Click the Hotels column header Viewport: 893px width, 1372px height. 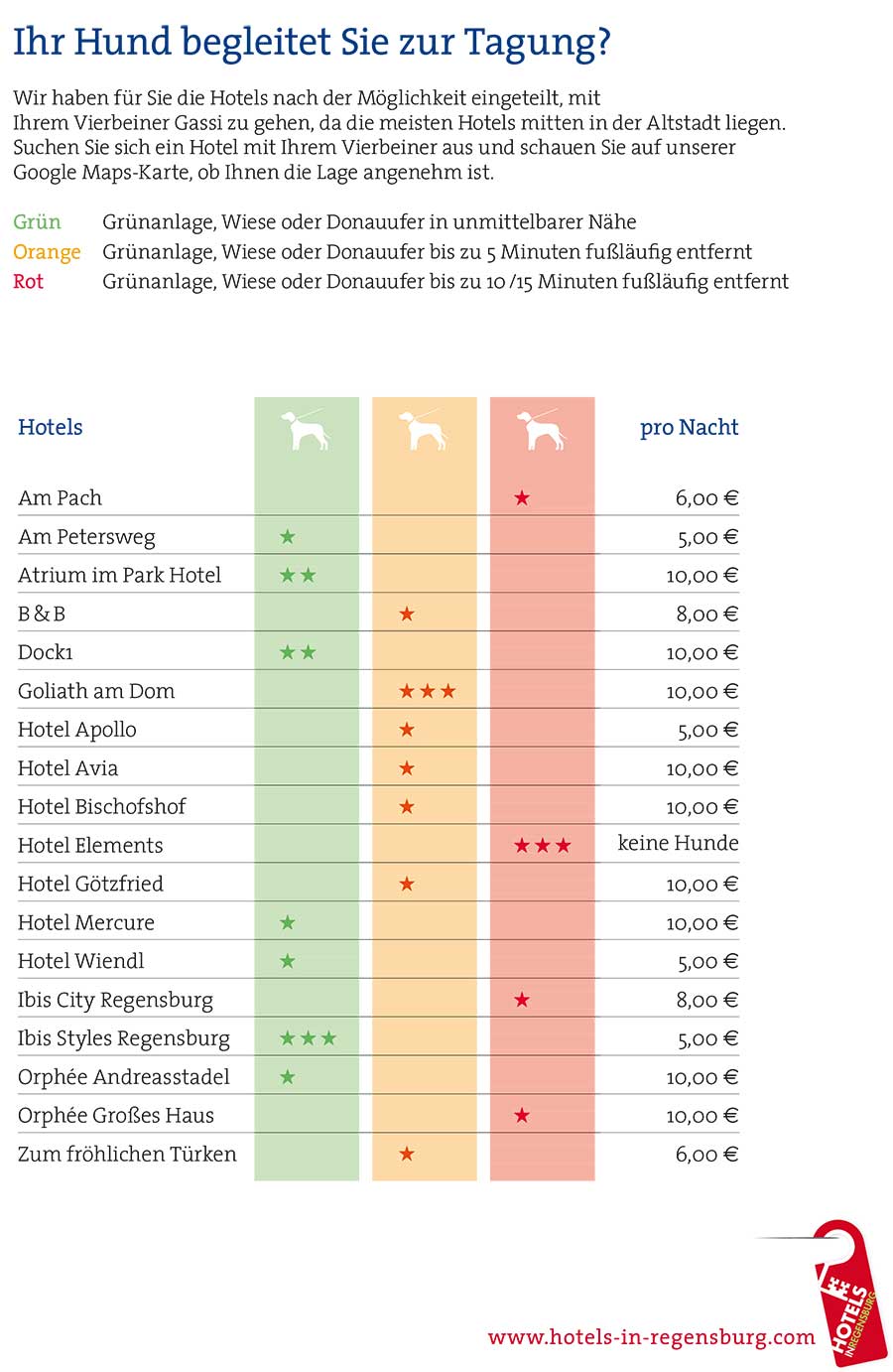point(51,427)
